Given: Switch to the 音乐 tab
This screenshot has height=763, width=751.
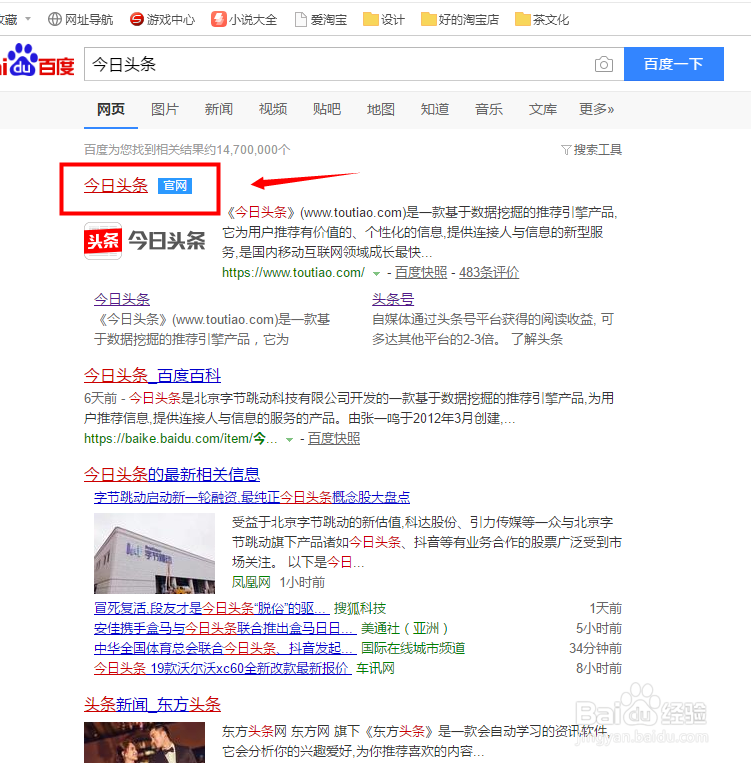Looking at the screenshot, I should point(489,109).
